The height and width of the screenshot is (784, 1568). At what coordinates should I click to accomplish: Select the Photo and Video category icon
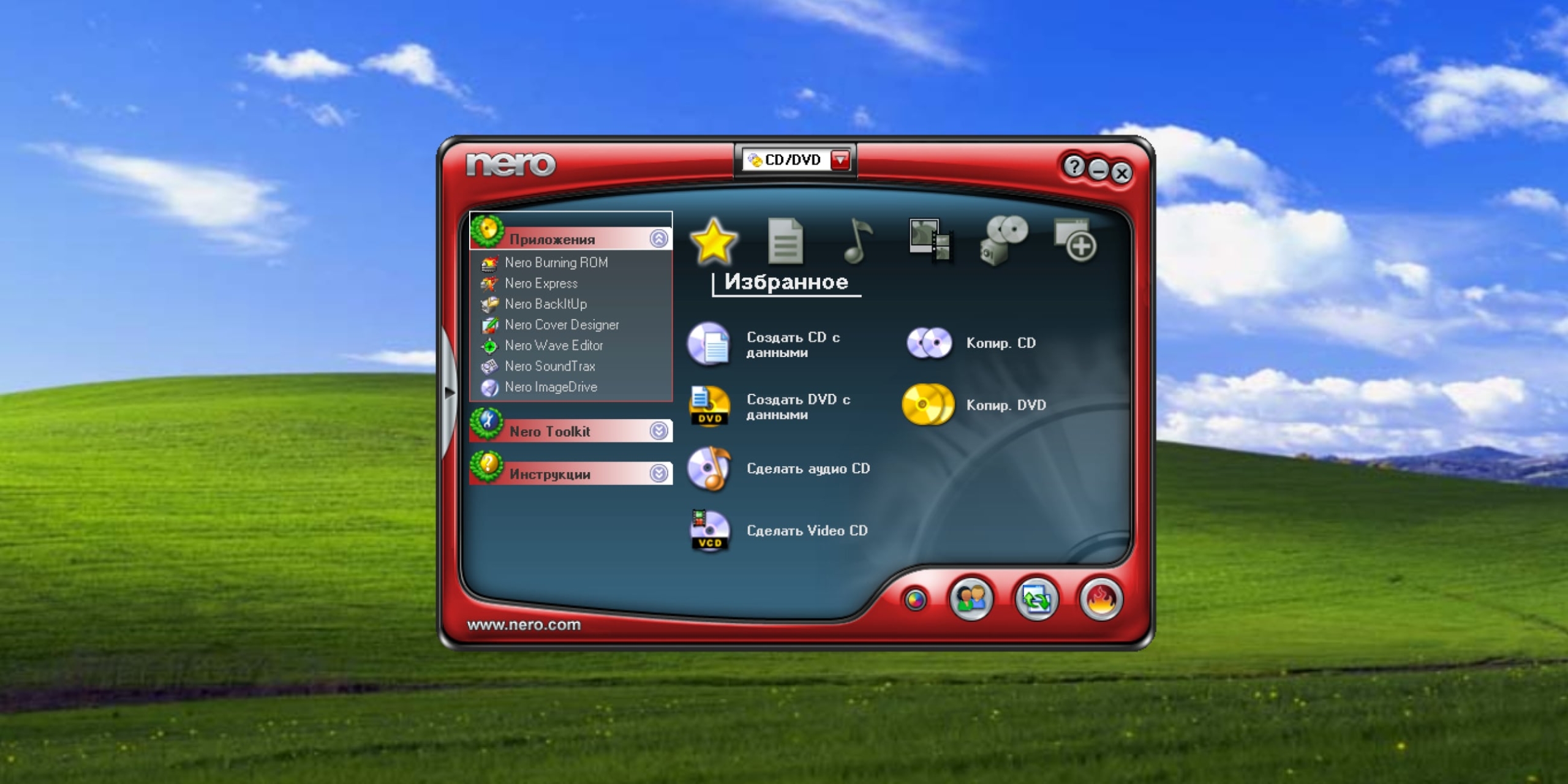pos(930,241)
